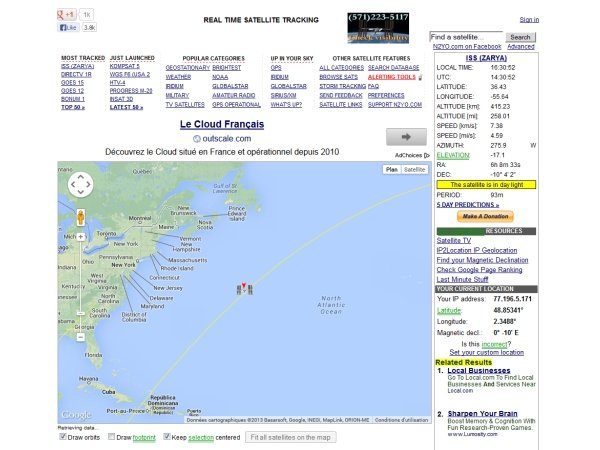
Task: Open Check Google Page Ranking link
Action: coord(479,270)
